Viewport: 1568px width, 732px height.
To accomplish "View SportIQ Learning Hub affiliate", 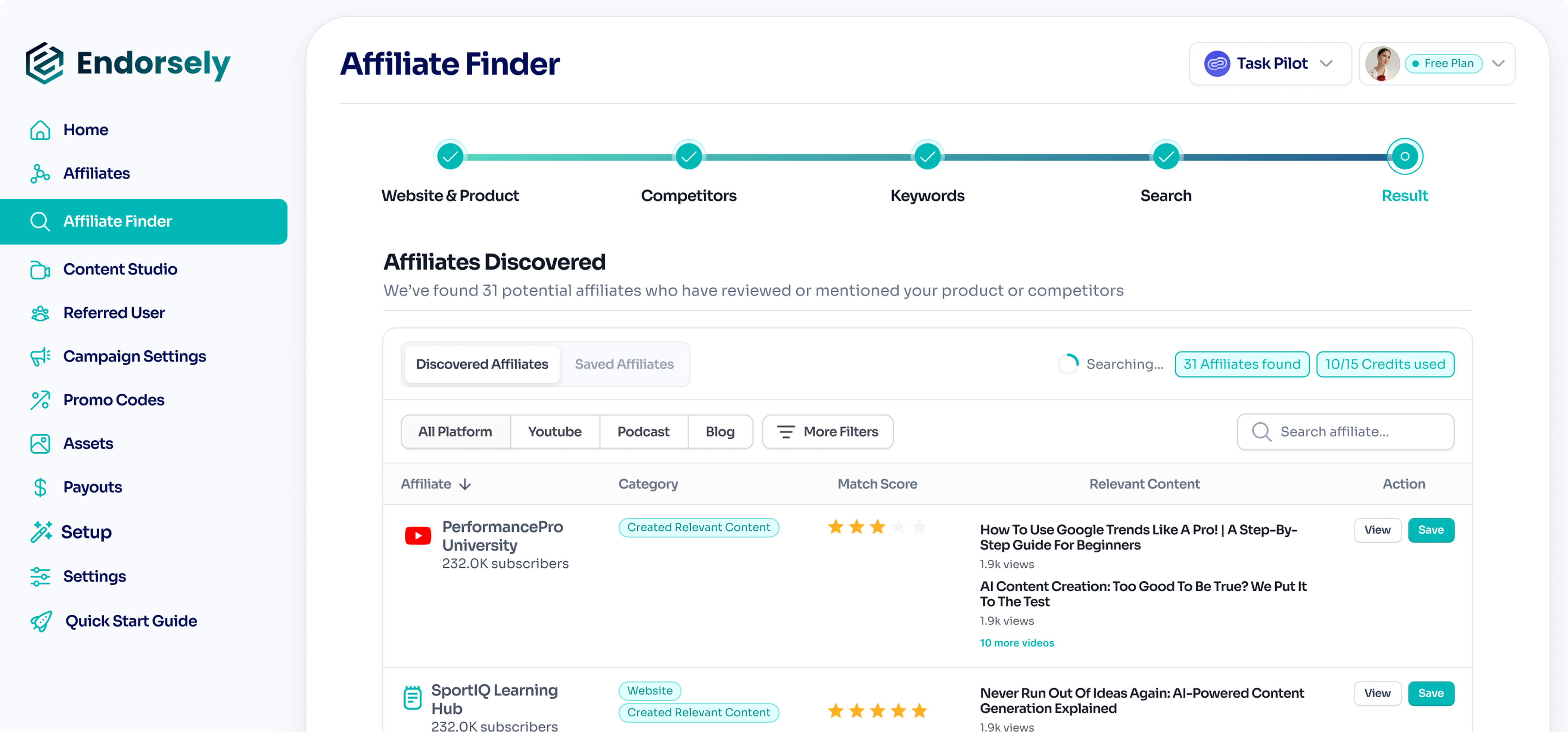I will pos(1377,694).
